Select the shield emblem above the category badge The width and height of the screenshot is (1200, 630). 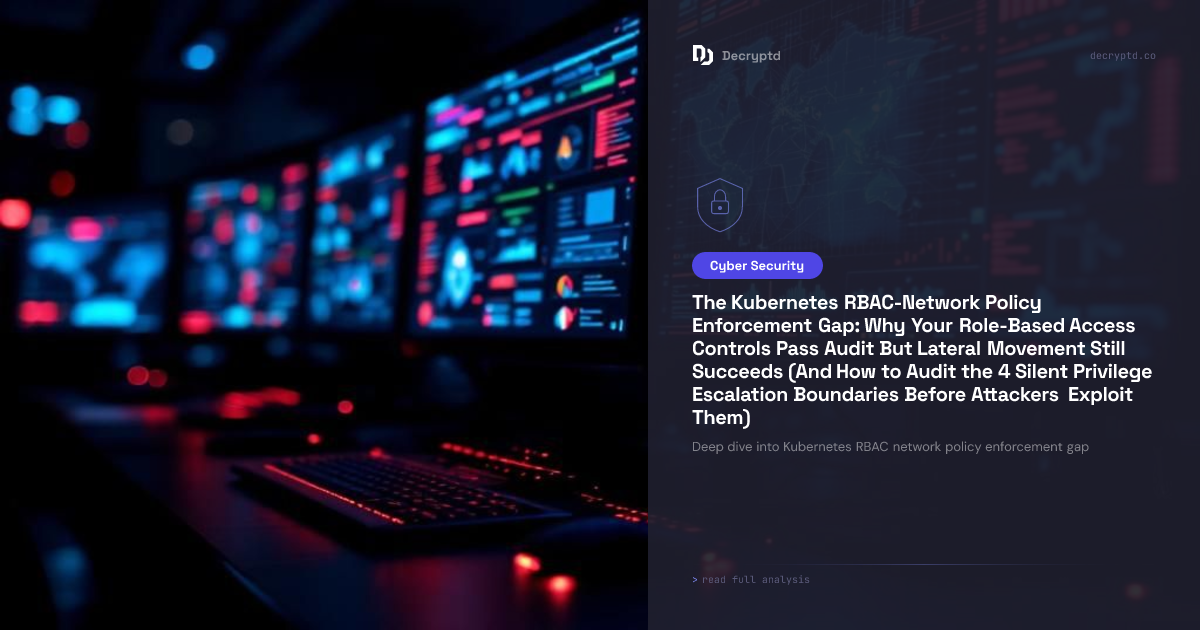pos(720,205)
